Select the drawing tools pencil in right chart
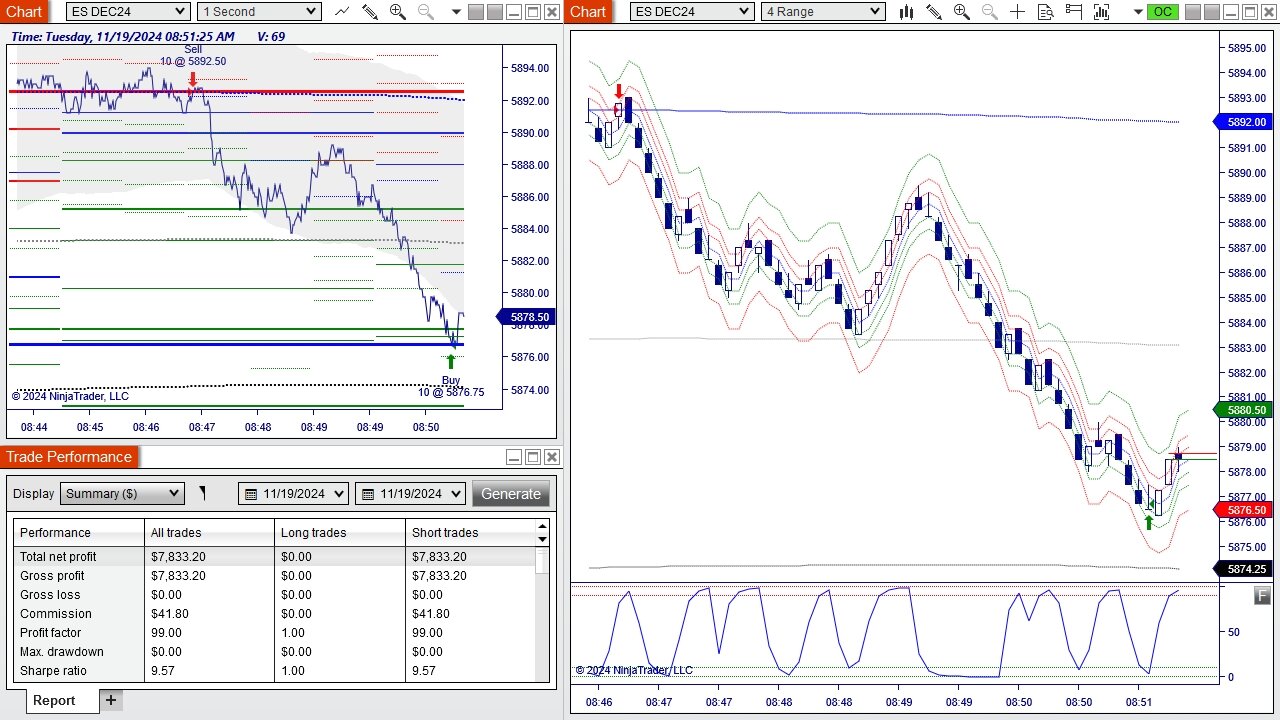Image resolution: width=1280 pixels, height=720 pixels. (x=934, y=12)
